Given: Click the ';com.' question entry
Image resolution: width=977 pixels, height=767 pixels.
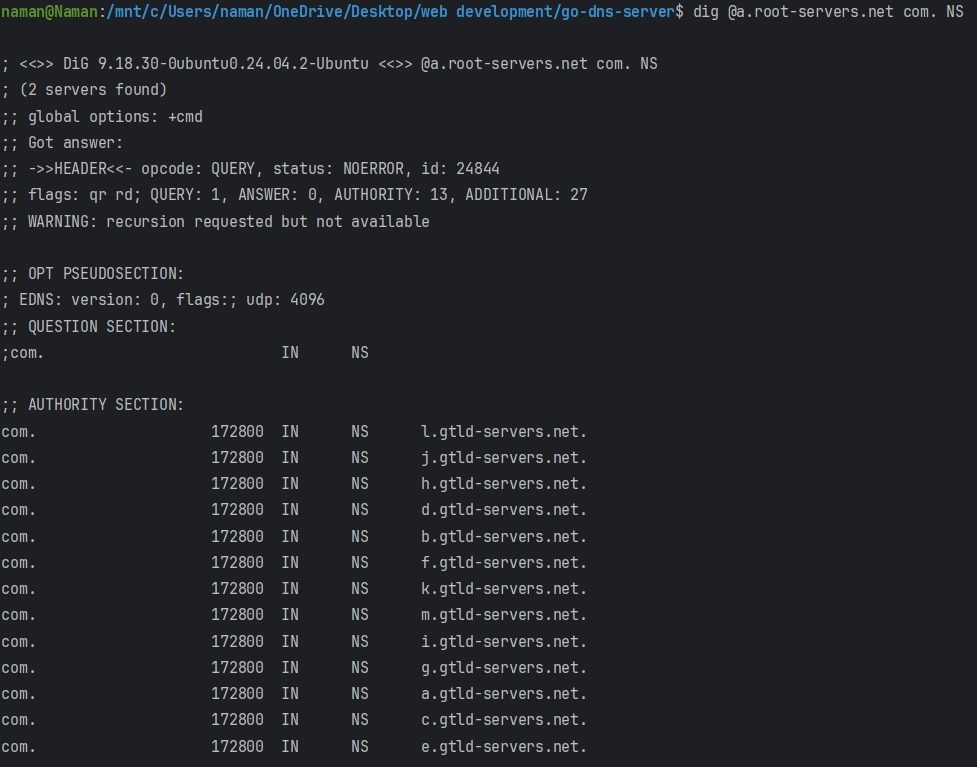Looking at the screenshot, I should coord(22,353).
